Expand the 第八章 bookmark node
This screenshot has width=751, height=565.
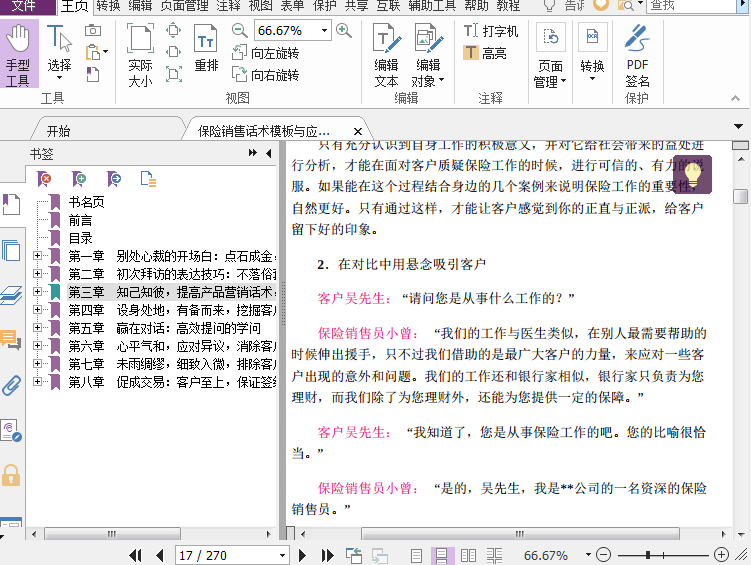(x=37, y=382)
